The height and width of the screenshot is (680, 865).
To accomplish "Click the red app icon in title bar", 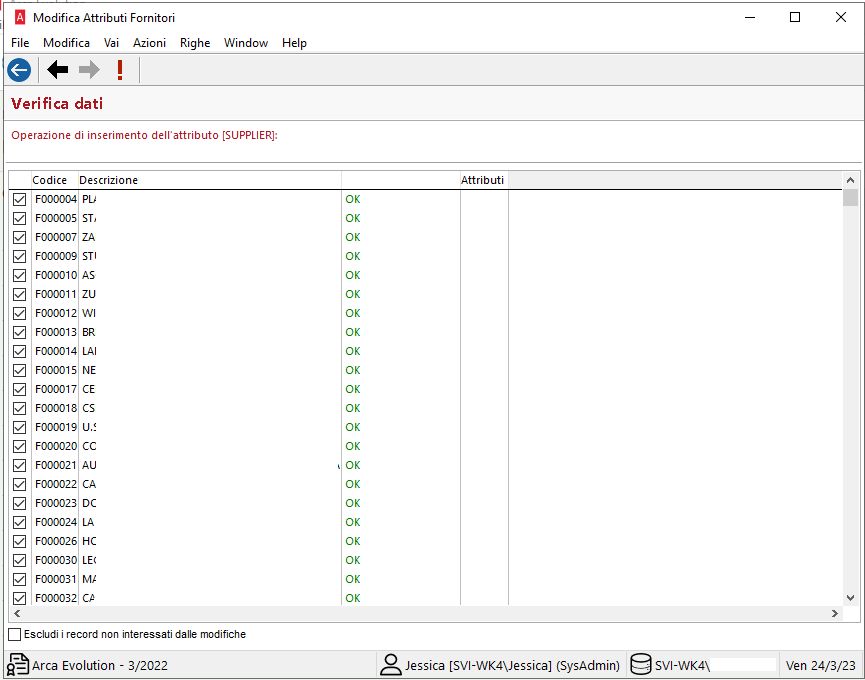I will coord(18,17).
